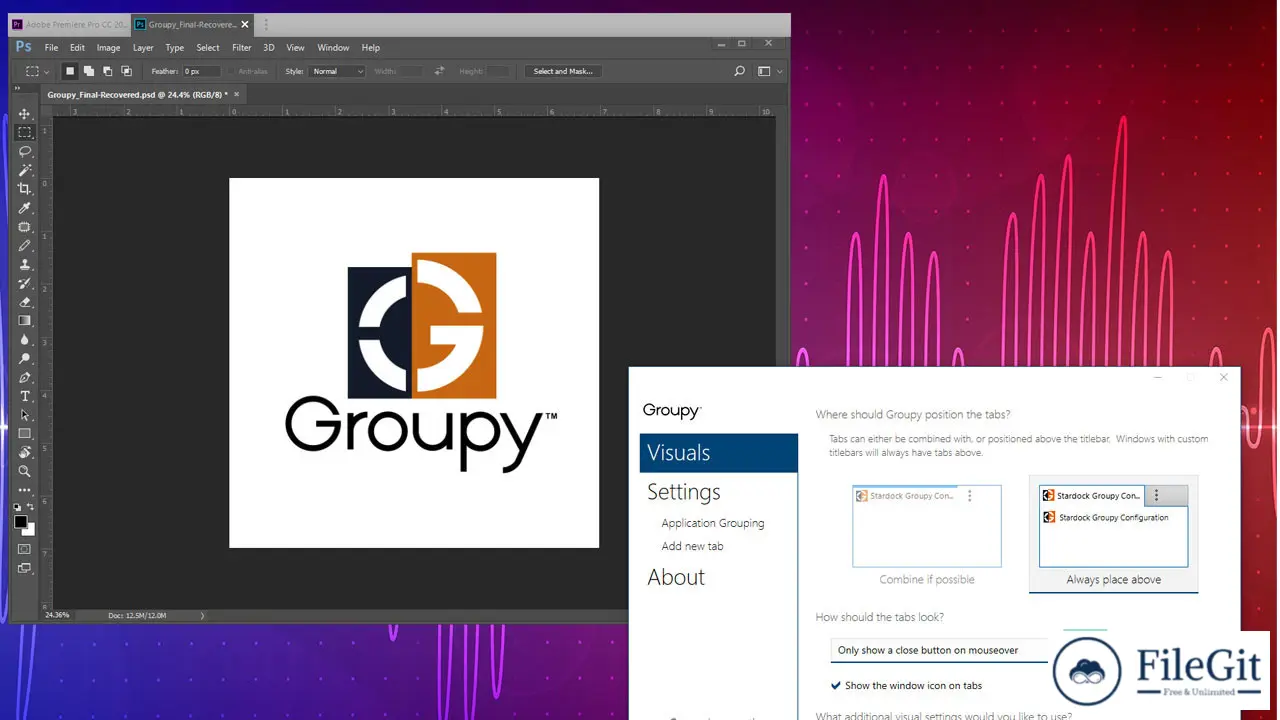The image size is (1280, 720).
Task: Open the File menu
Action: tap(51, 47)
